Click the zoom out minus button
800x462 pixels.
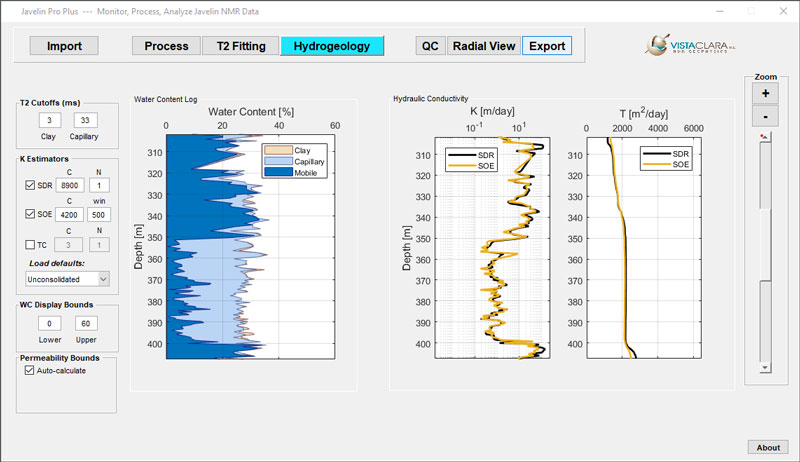pyautogui.click(x=765, y=116)
